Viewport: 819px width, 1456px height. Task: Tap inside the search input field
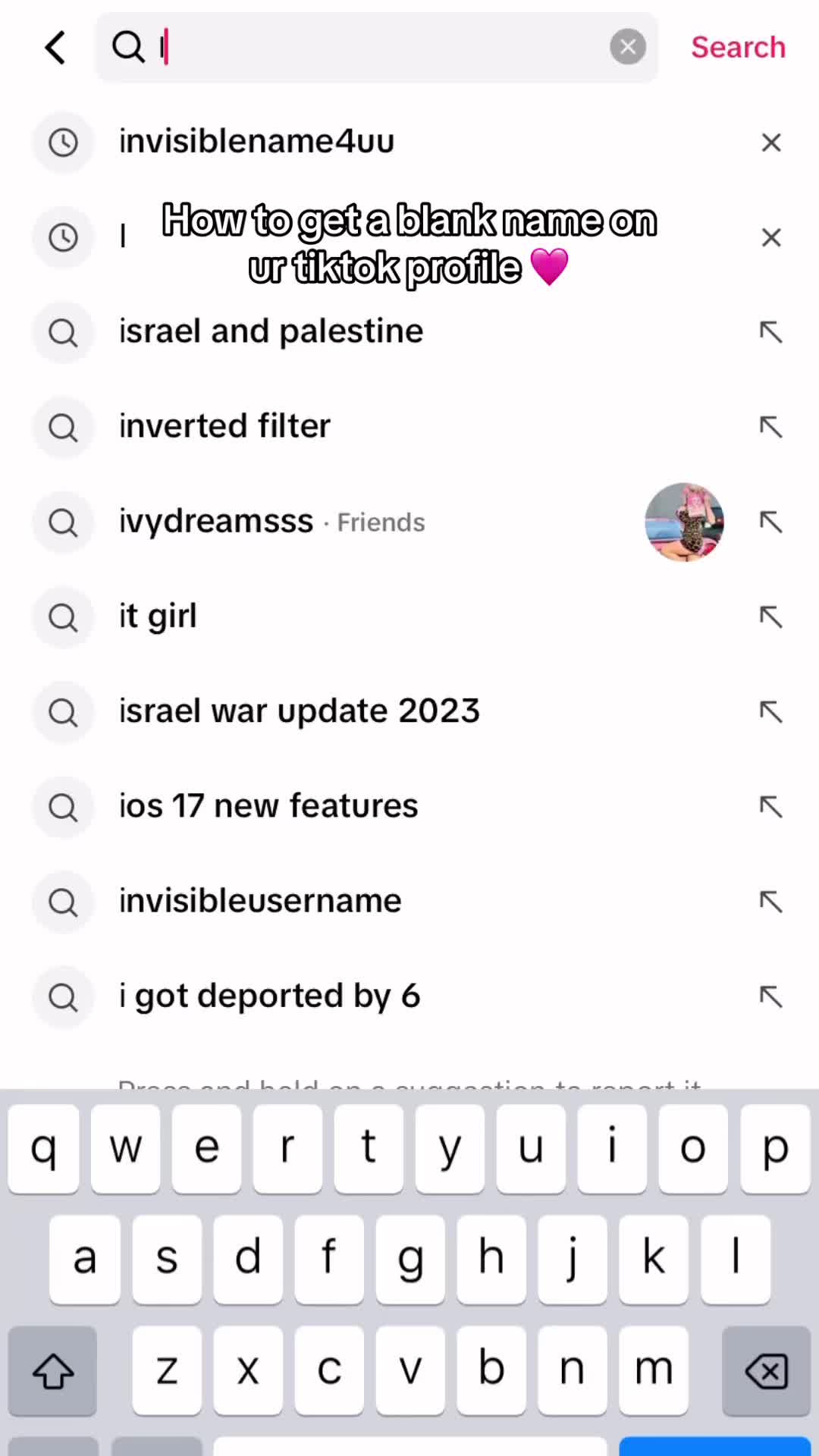tap(376, 47)
